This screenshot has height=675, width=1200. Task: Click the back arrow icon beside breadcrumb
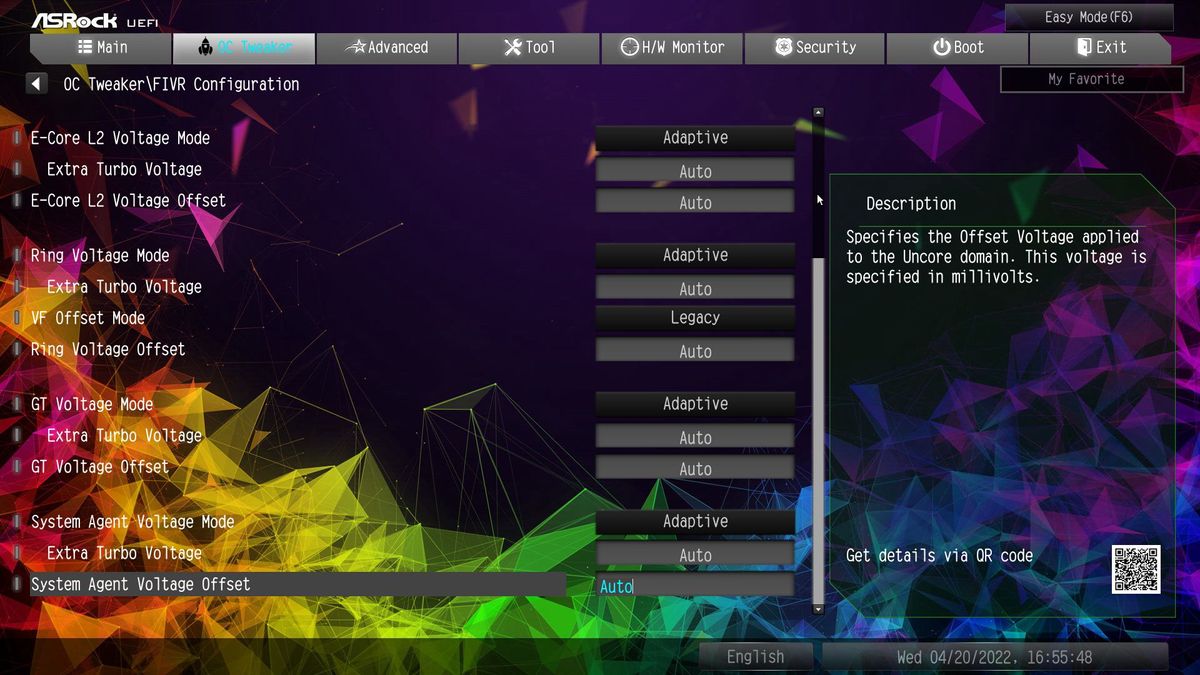(37, 84)
